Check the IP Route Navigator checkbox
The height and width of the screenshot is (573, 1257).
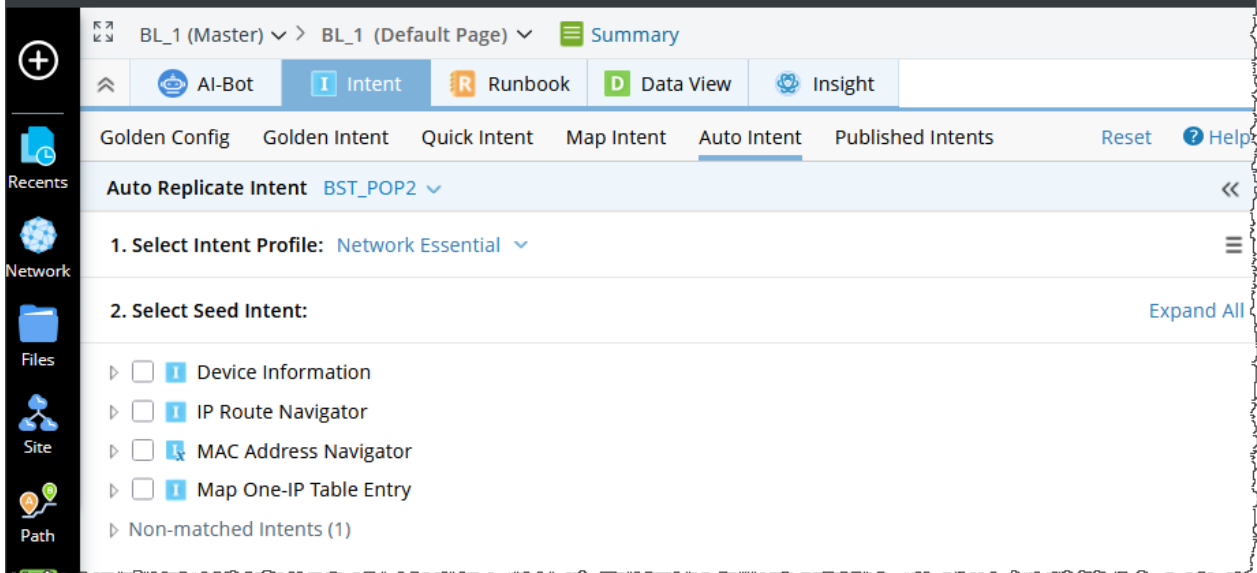pyautogui.click(x=143, y=412)
